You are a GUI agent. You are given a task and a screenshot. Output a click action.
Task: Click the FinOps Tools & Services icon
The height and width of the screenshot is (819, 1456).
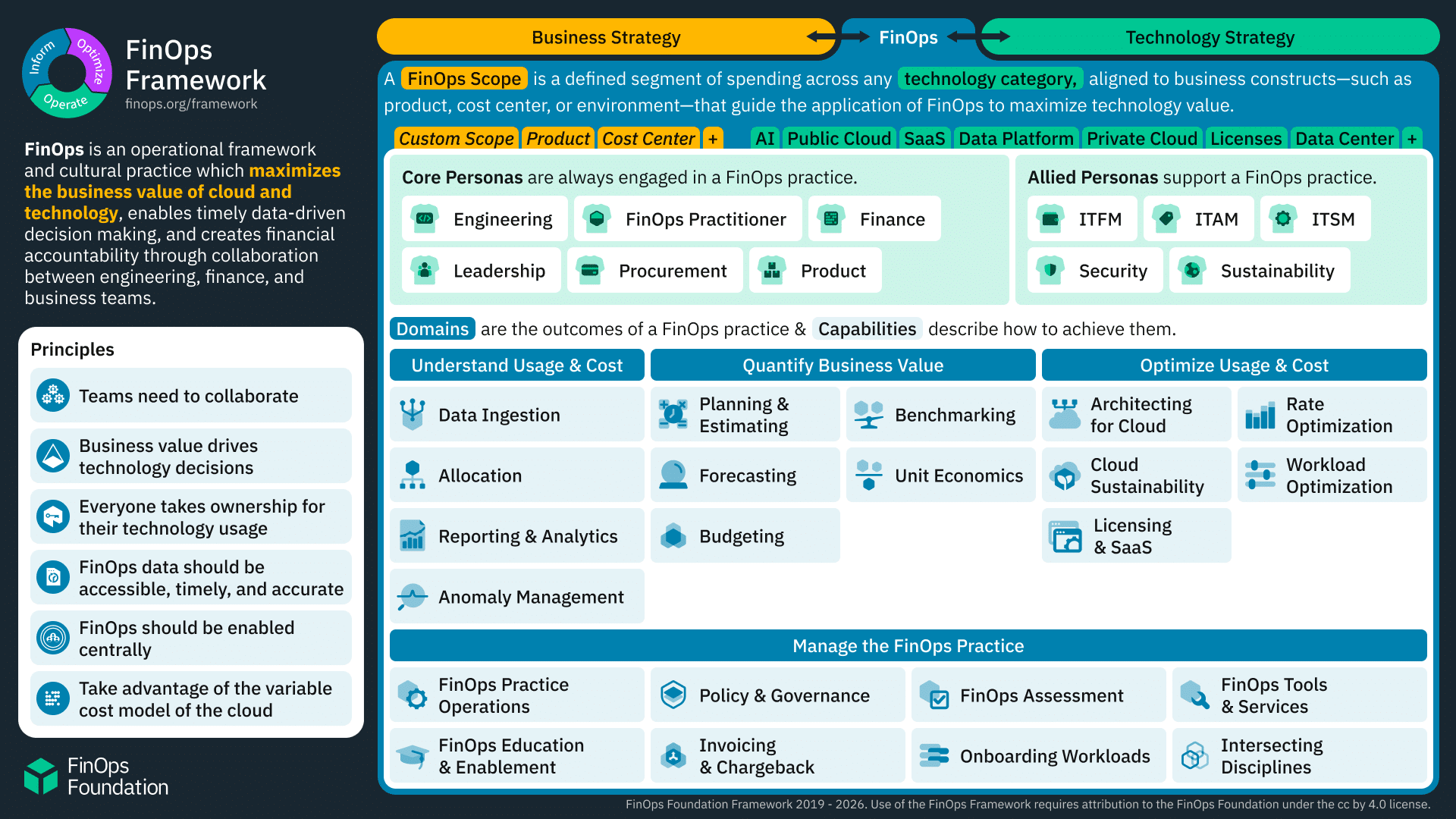pyautogui.click(x=1194, y=695)
